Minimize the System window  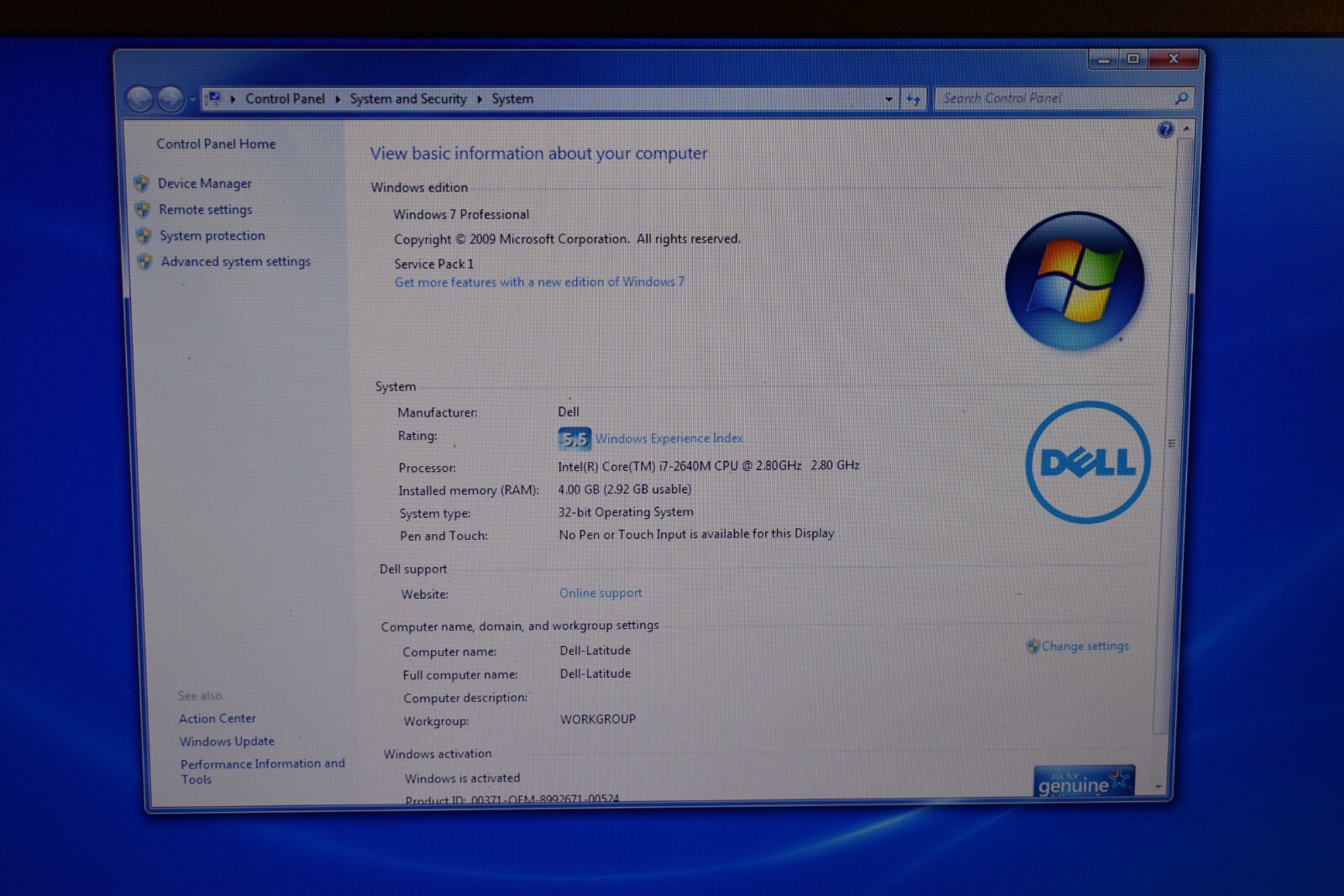[1104, 60]
